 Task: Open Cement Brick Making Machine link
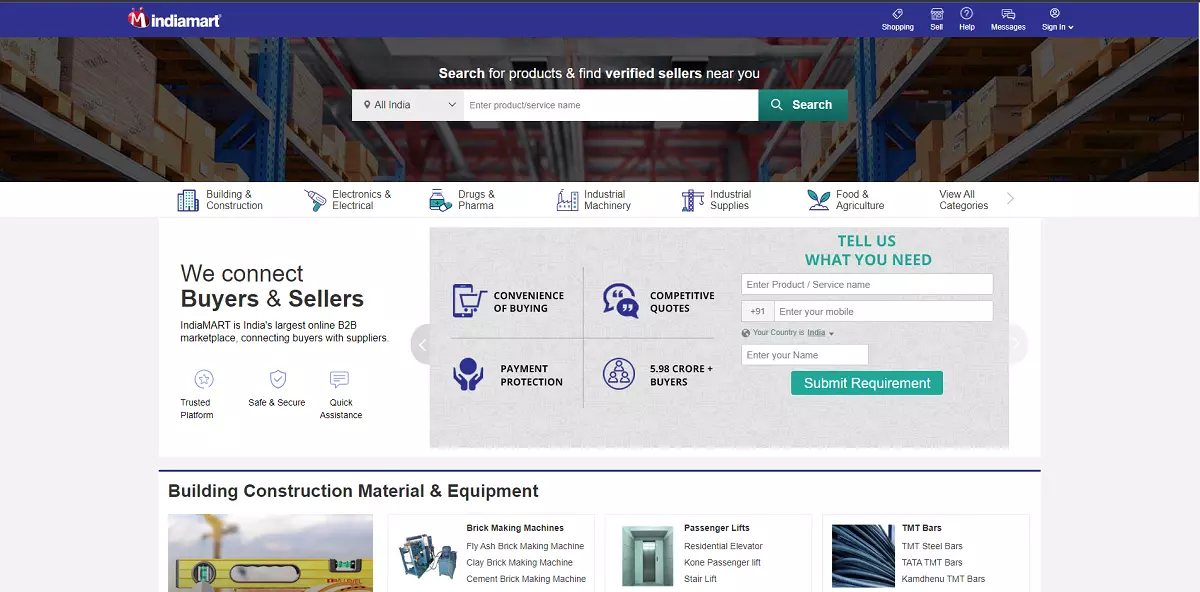526,579
